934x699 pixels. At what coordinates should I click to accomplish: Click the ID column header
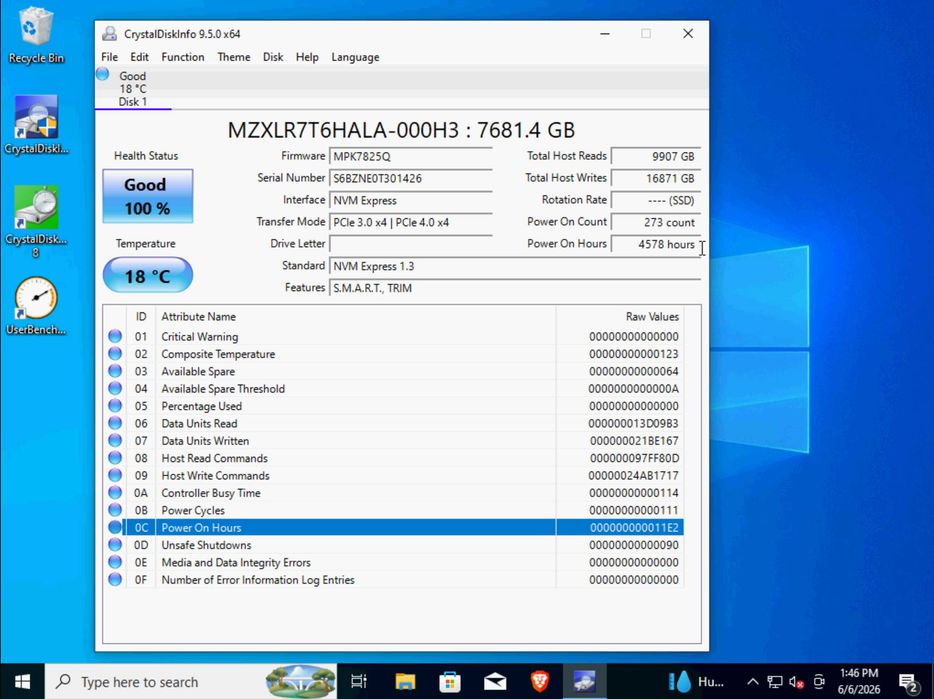141,316
